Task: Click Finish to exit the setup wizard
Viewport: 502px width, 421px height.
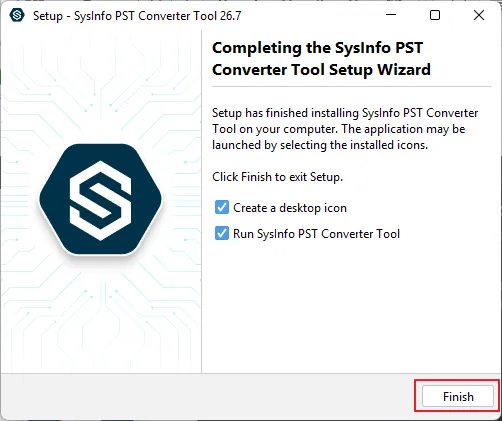Action: [458, 396]
